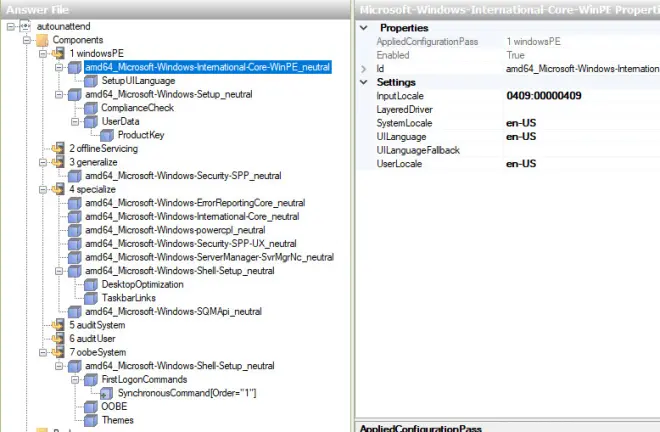Click the UserData cube icon
Viewport: 660px width, 432px height.
[x=90, y=122]
